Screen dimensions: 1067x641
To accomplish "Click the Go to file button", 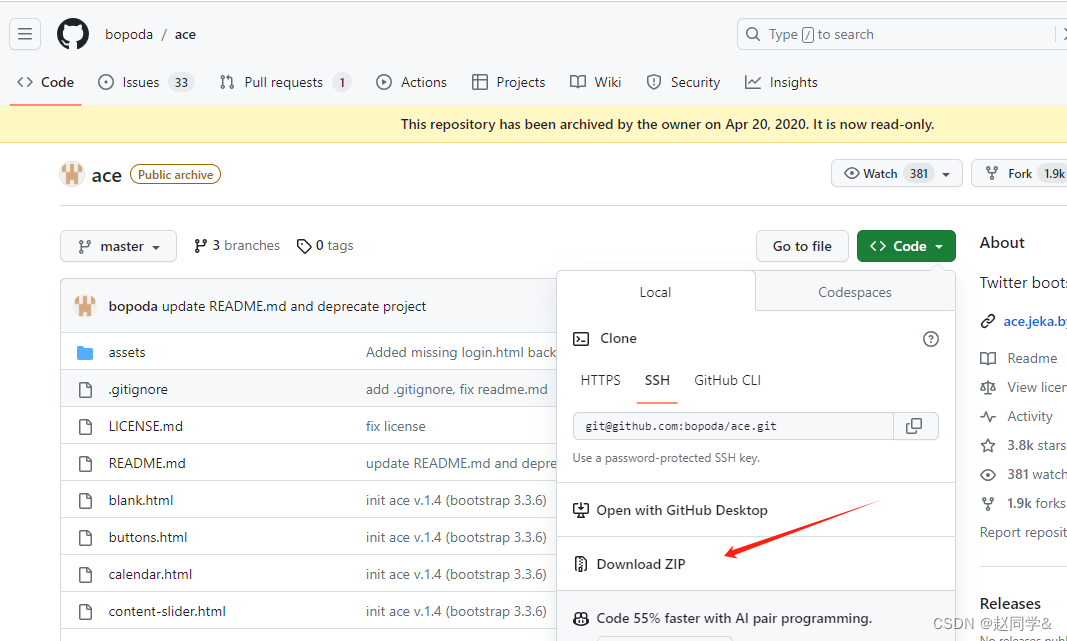I will coord(802,245).
